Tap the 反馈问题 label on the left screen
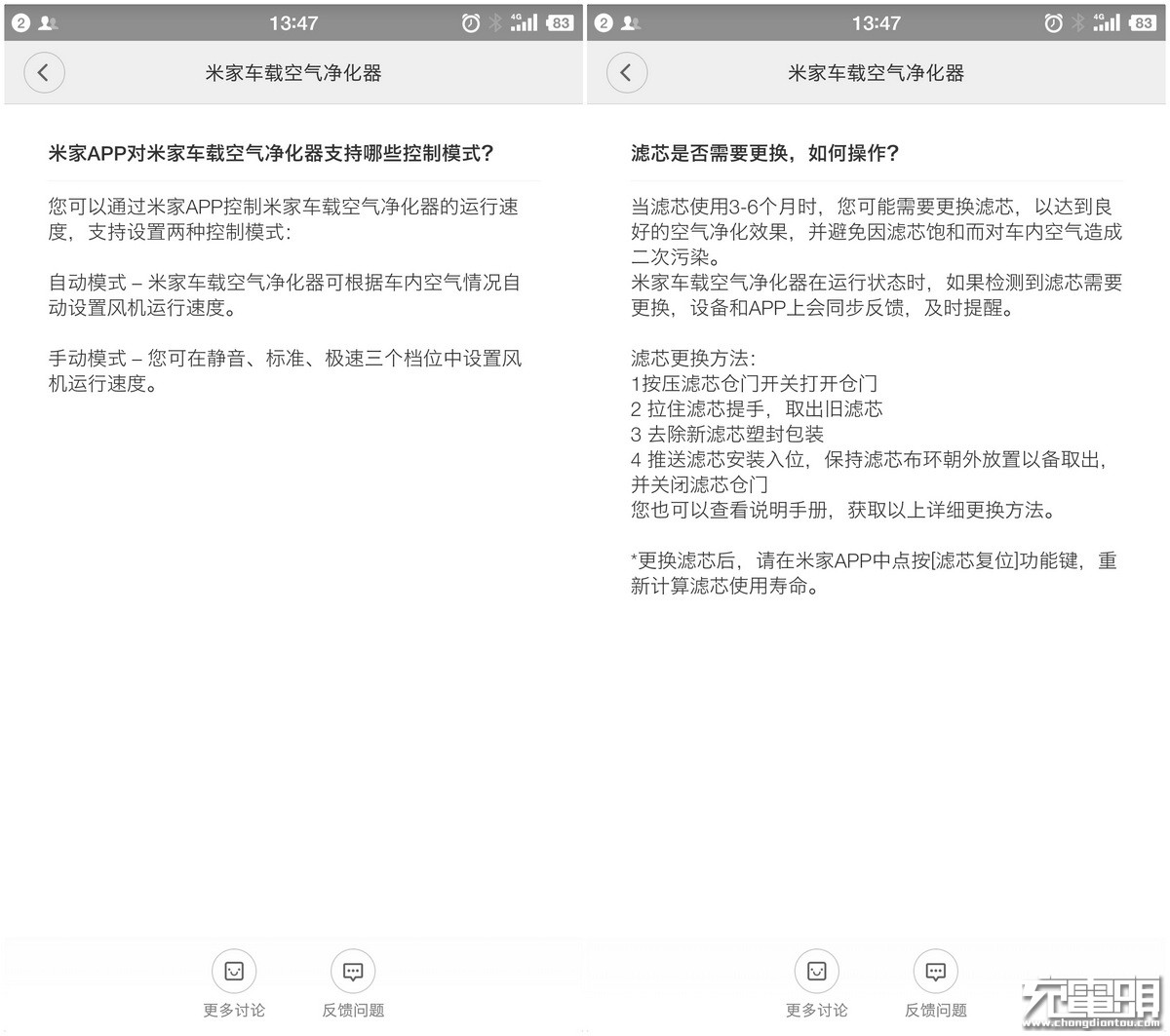Image resolution: width=1170 pixels, height=1036 pixels. point(353,1010)
